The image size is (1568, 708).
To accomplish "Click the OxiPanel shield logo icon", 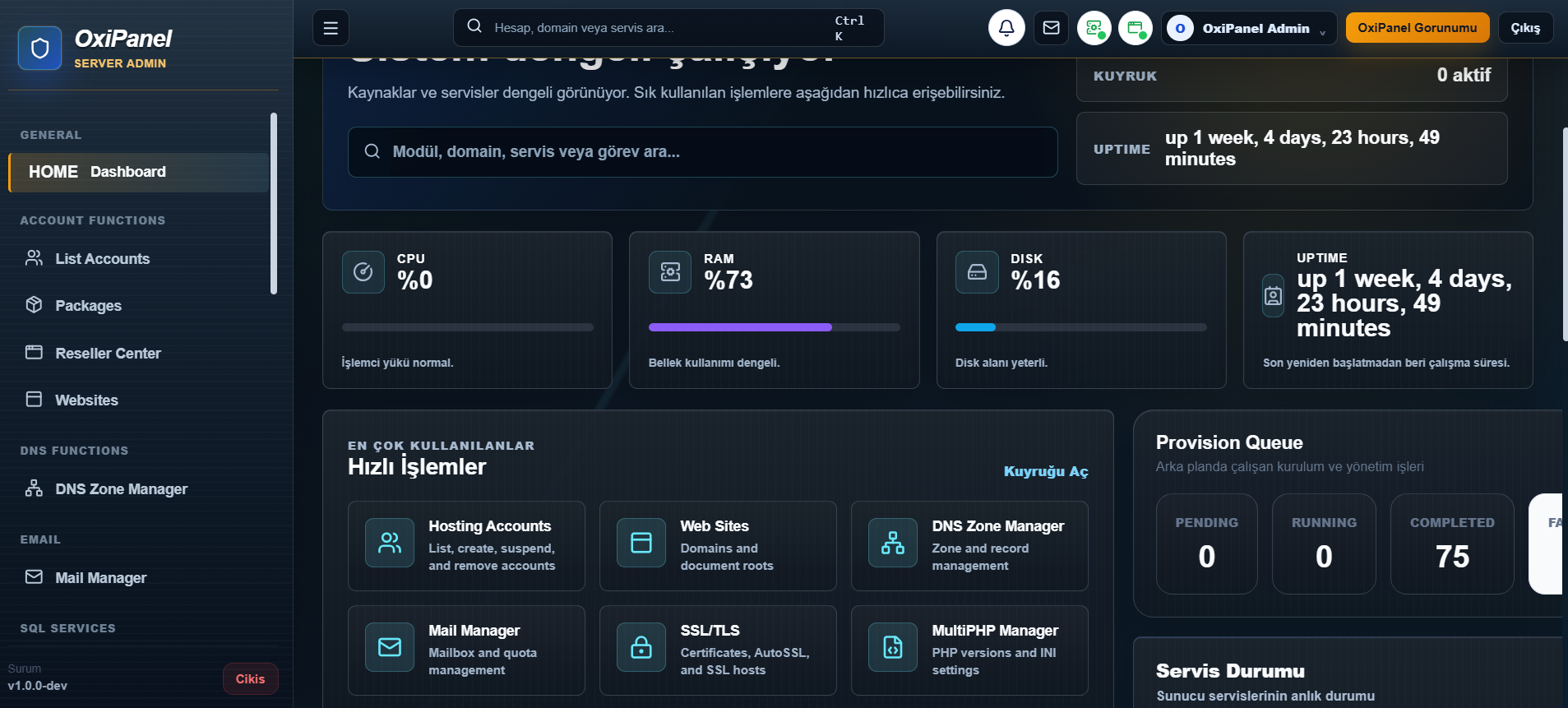I will click(39, 49).
